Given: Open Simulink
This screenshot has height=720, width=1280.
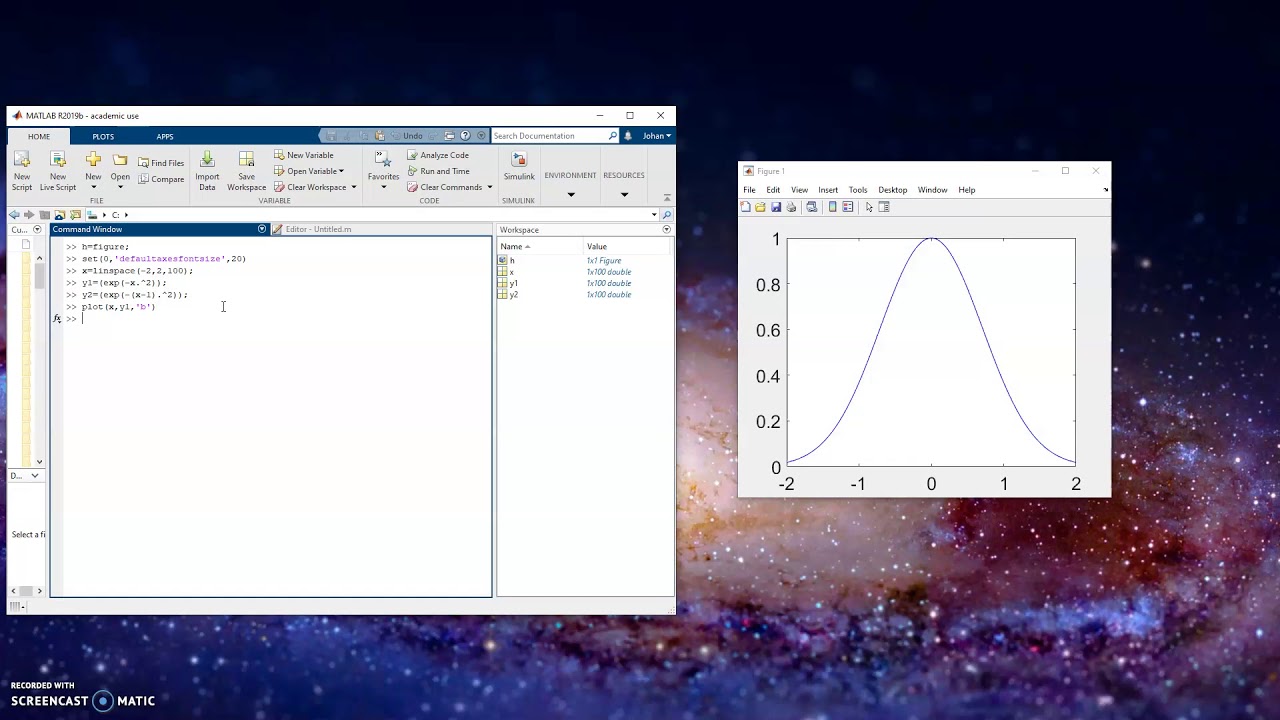Looking at the screenshot, I should [x=519, y=166].
